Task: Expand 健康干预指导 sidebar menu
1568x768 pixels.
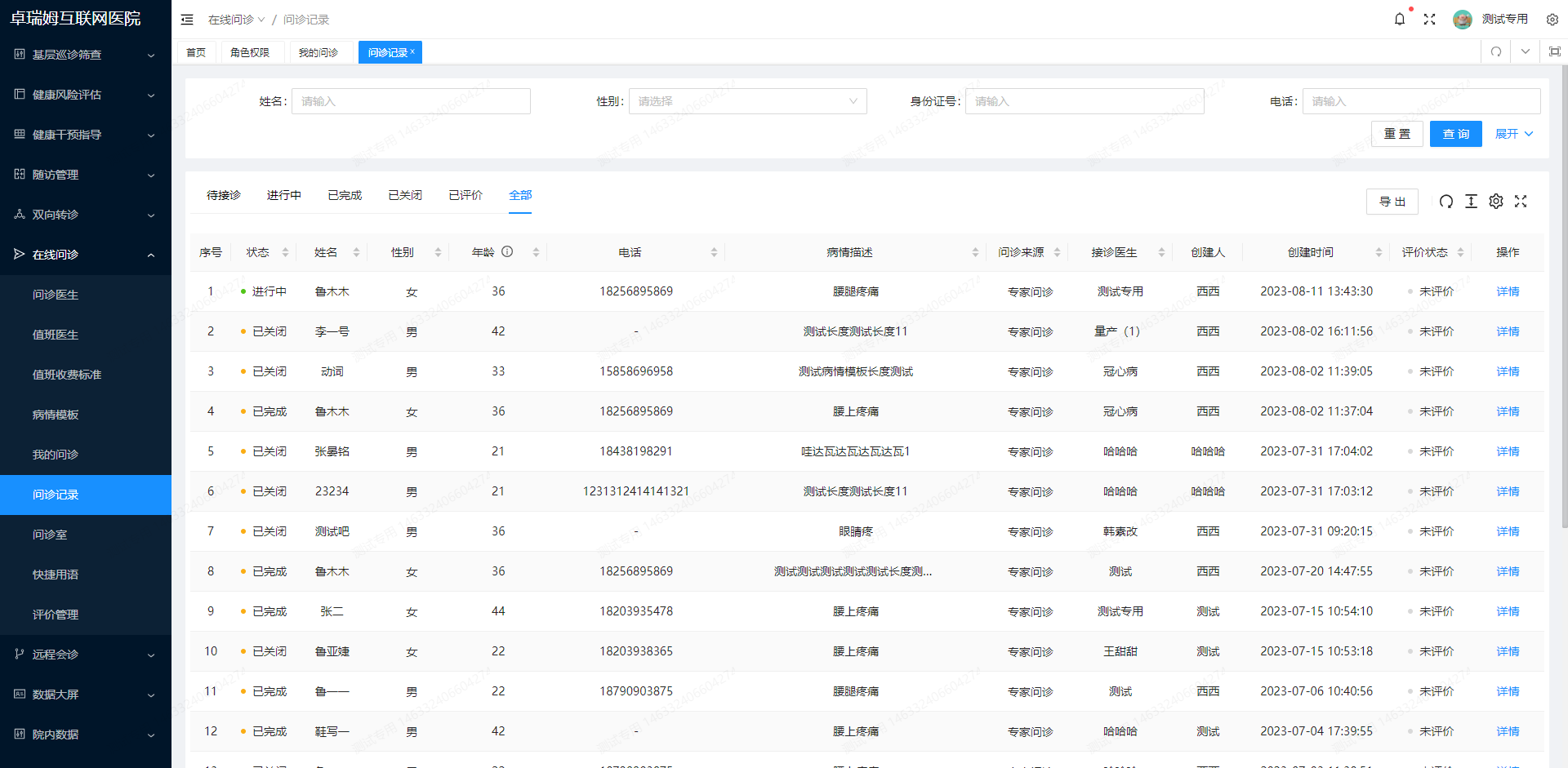Action: tap(86, 135)
